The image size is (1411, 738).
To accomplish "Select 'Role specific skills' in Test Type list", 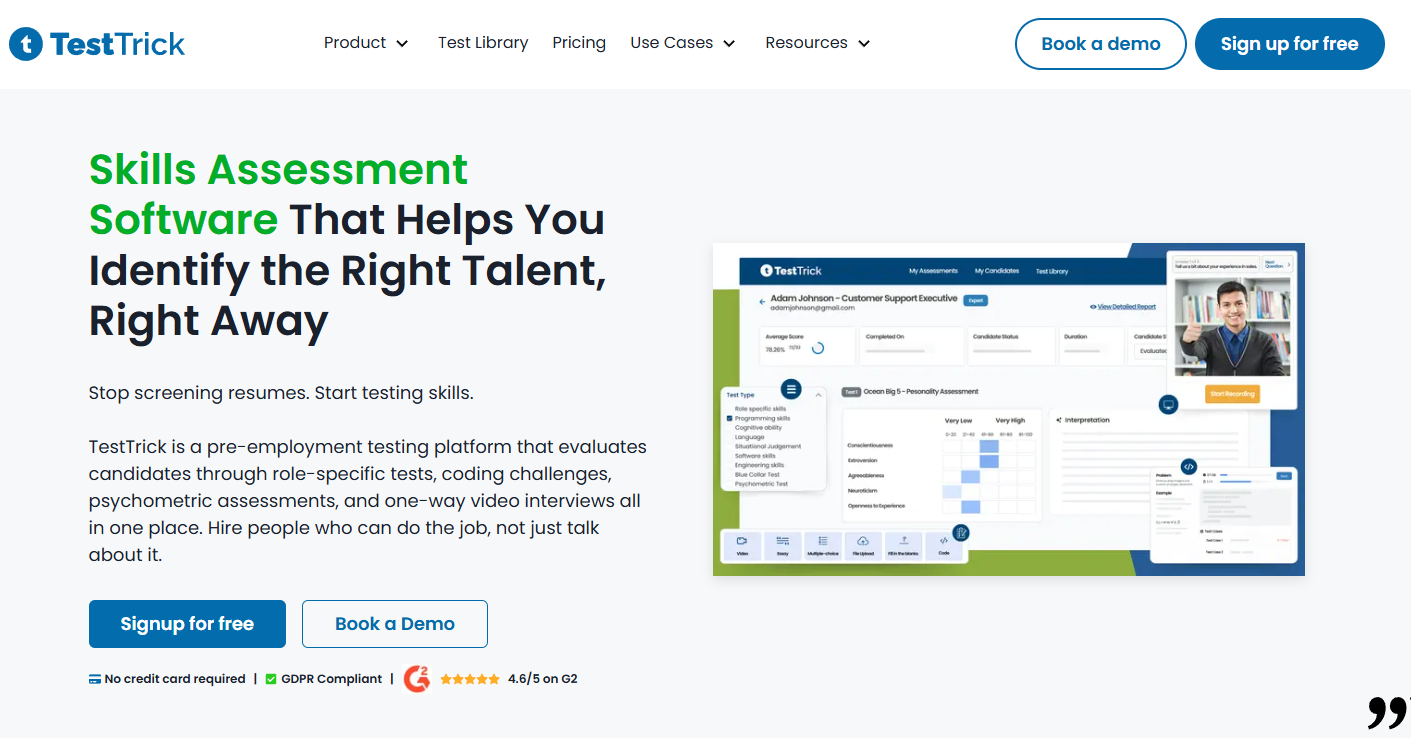I will [x=760, y=409].
